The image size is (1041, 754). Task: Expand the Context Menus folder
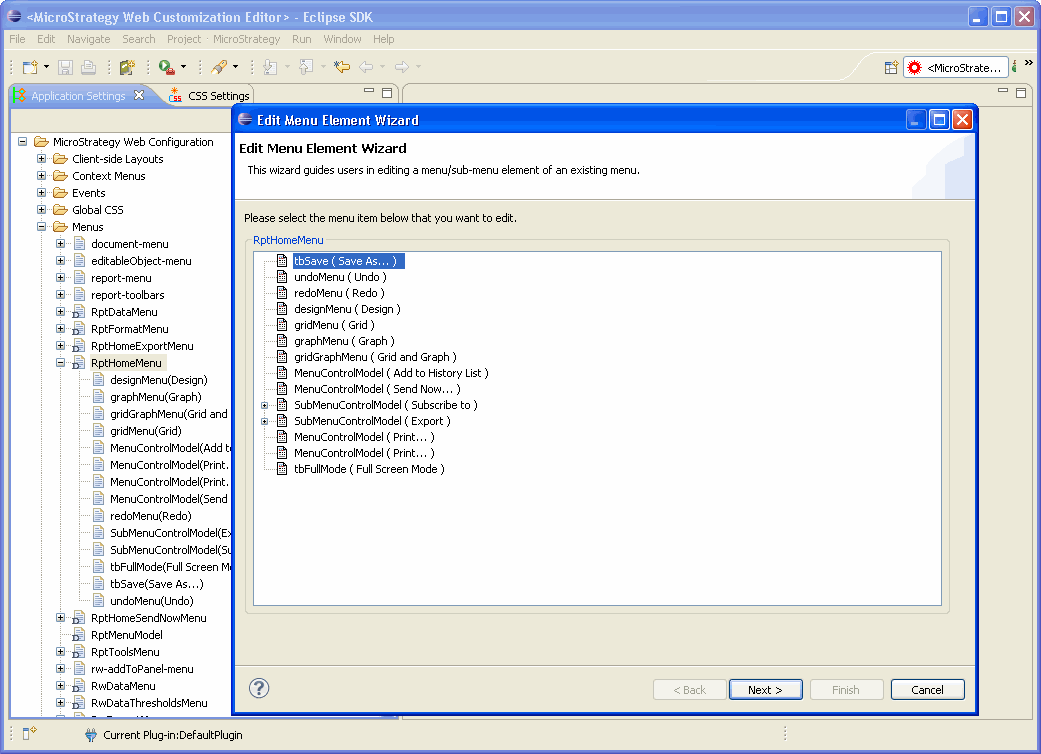point(41,176)
